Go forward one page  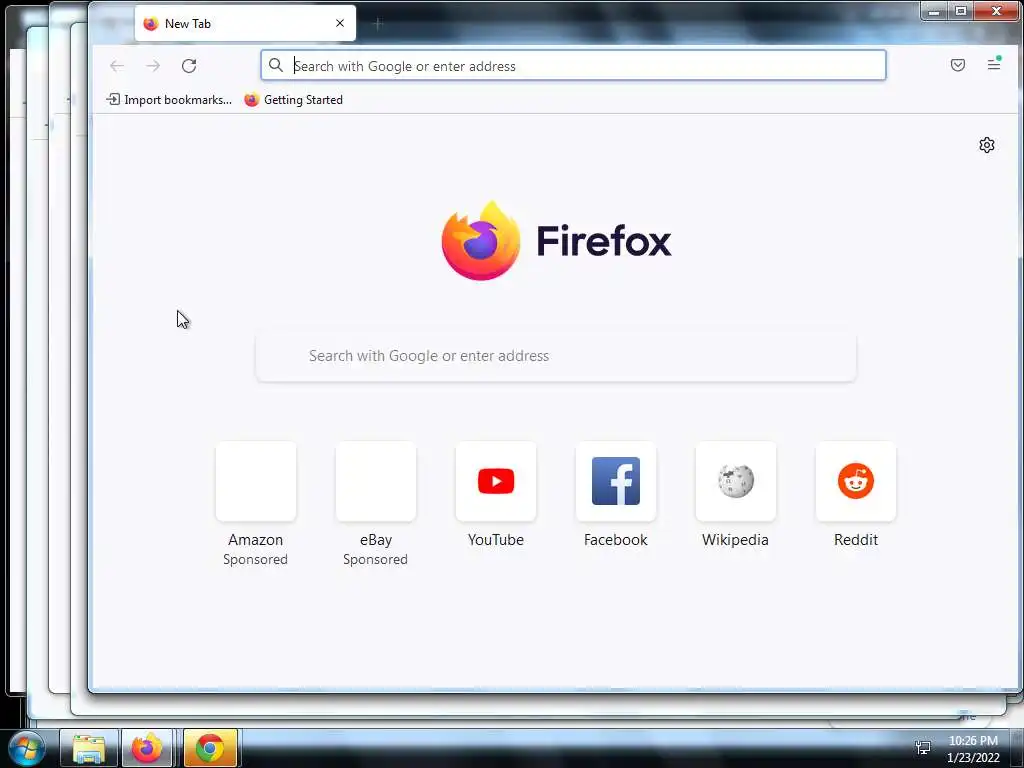click(x=153, y=66)
